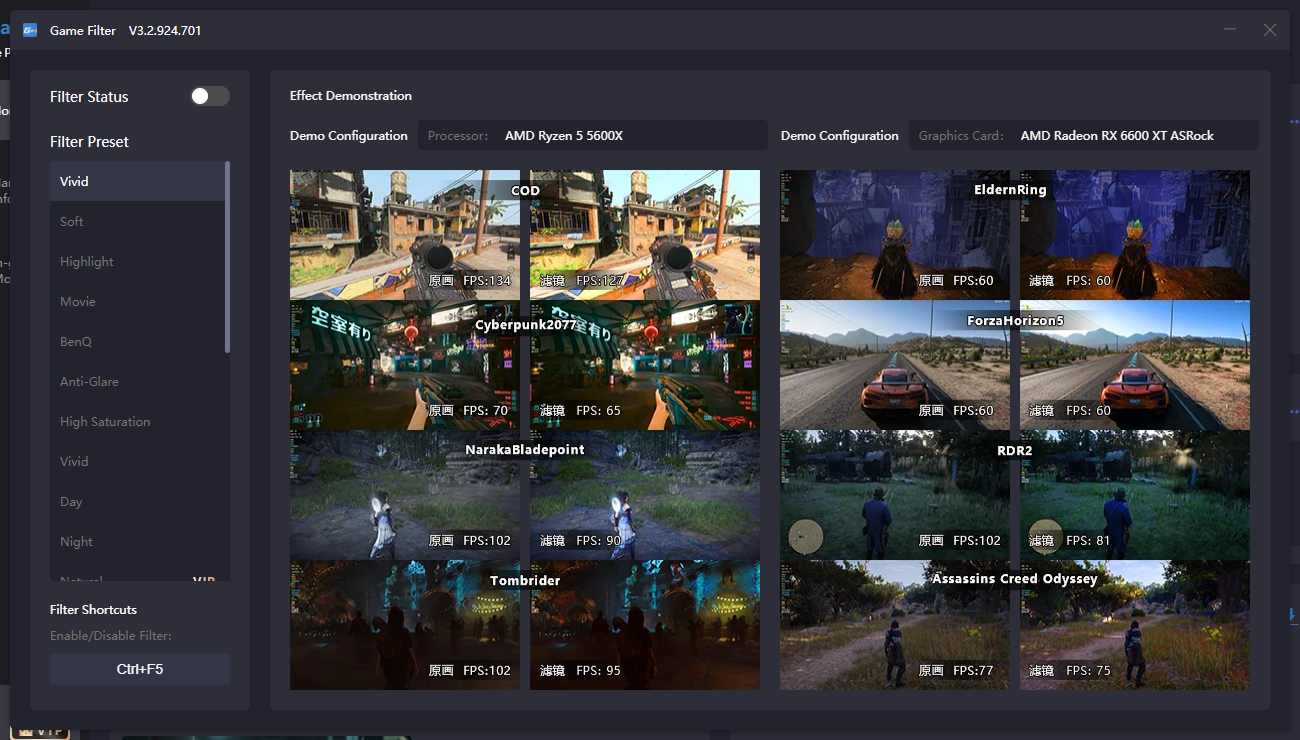Click the ForzaHorizon5 title label
The height and width of the screenshot is (740, 1300).
tap(1015, 321)
